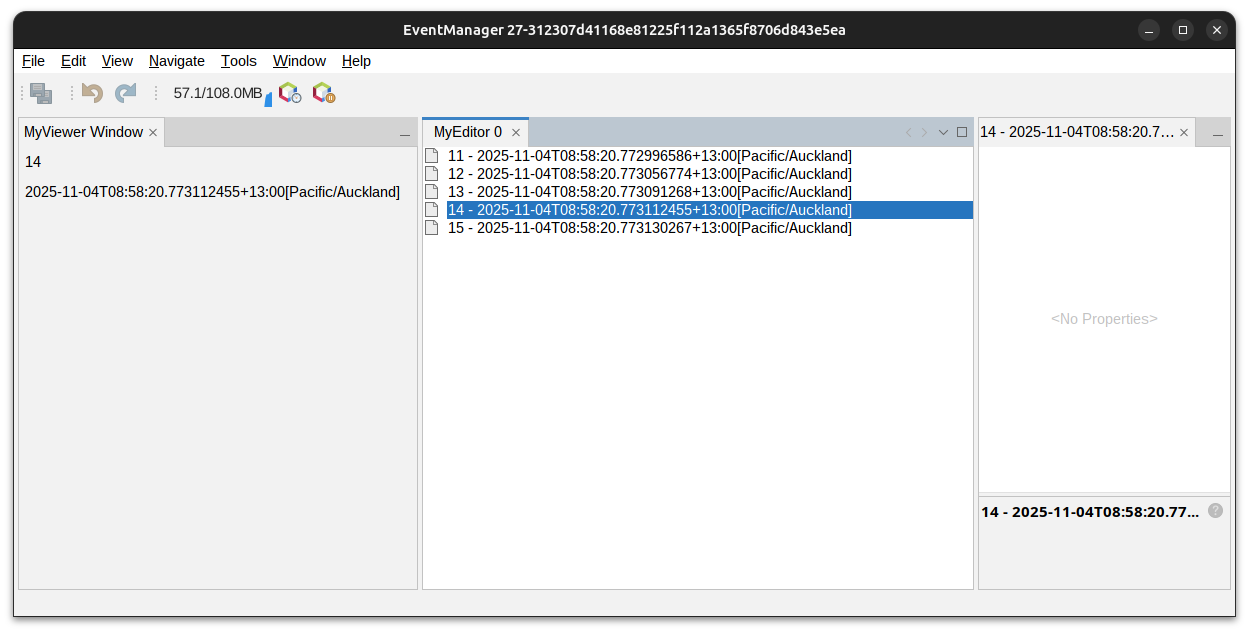The width and height of the screenshot is (1249, 633).
Task: Click the profiler icon with pause badge
Action: pyautogui.click(x=323, y=93)
